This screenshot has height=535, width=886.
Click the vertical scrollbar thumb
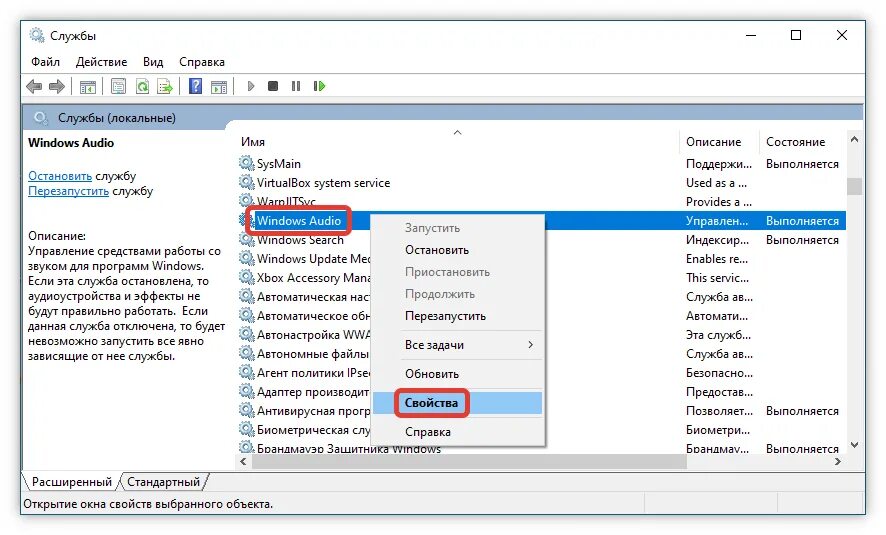click(854, 186)
